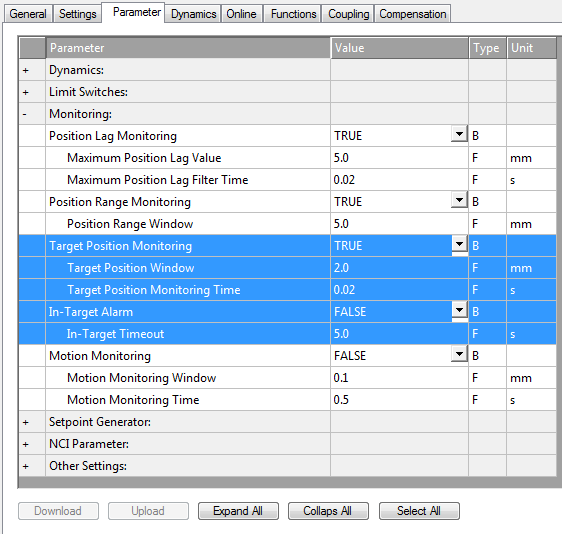Select the Position Range Window label
562x534 pixels.
[x=130, y=224]
